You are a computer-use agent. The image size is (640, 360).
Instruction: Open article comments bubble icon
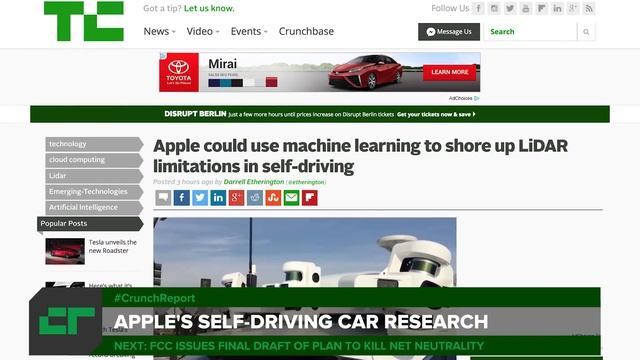(163, 198)
